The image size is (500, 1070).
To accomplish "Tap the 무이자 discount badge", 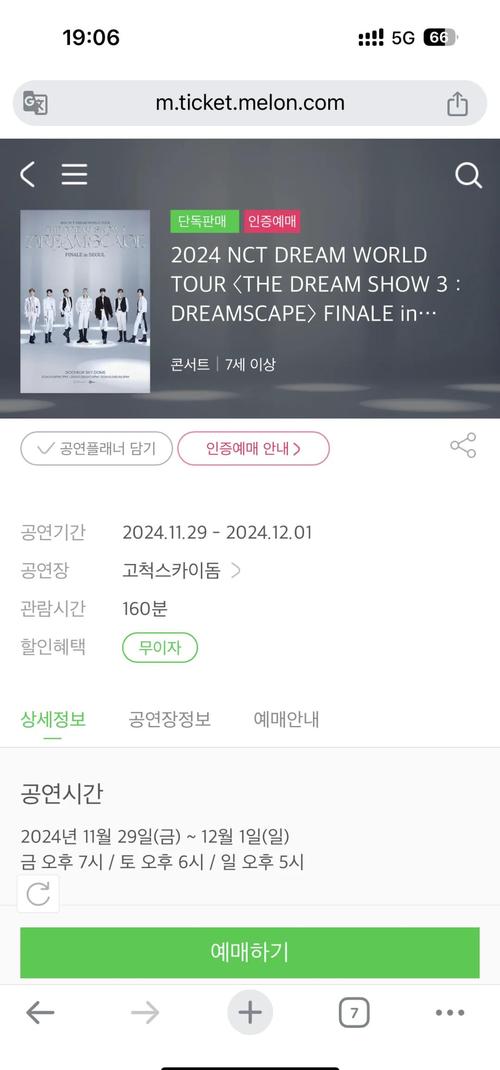I will 160,648.
